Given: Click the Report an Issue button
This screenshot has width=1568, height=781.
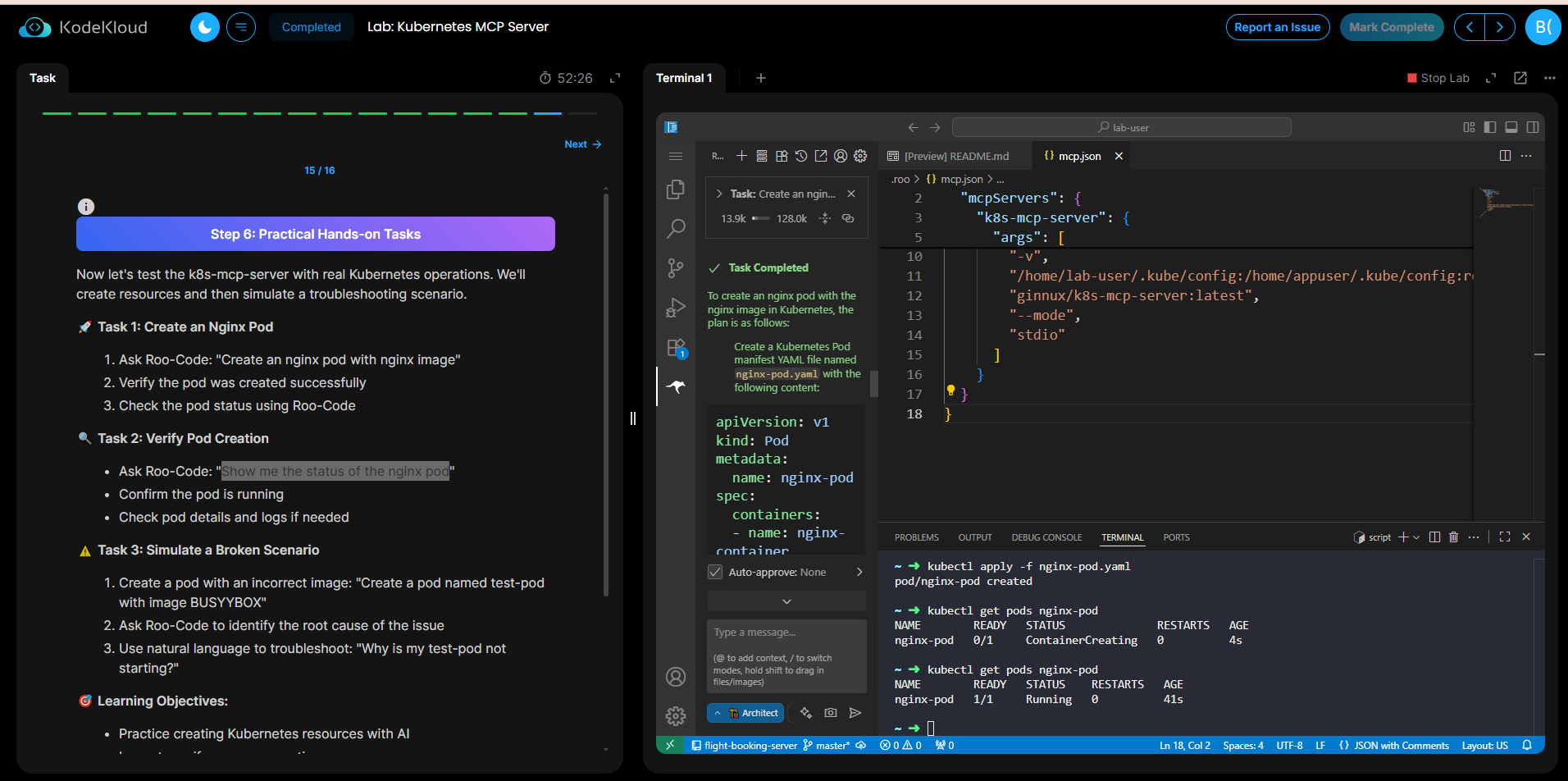Looking at the screenshot, I should pyautogui.click(x=1277, y=27).
